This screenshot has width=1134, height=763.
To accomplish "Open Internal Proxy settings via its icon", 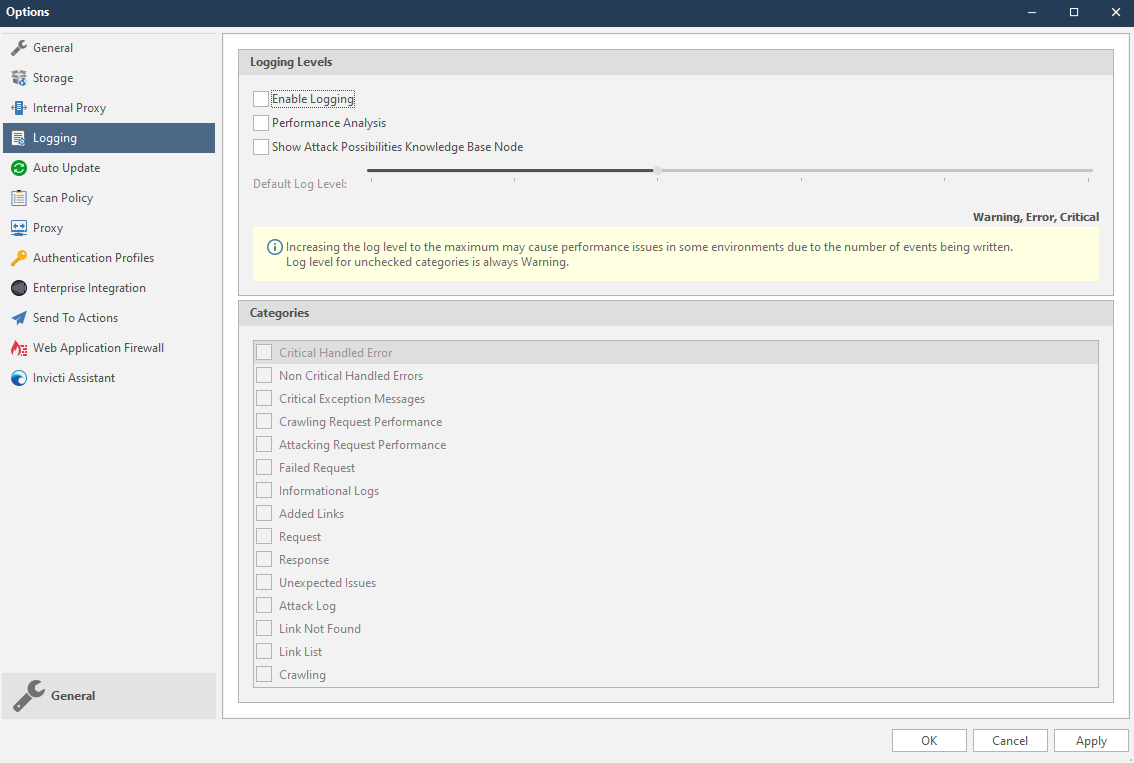I will pyautogui.click(x=17, y=107).
